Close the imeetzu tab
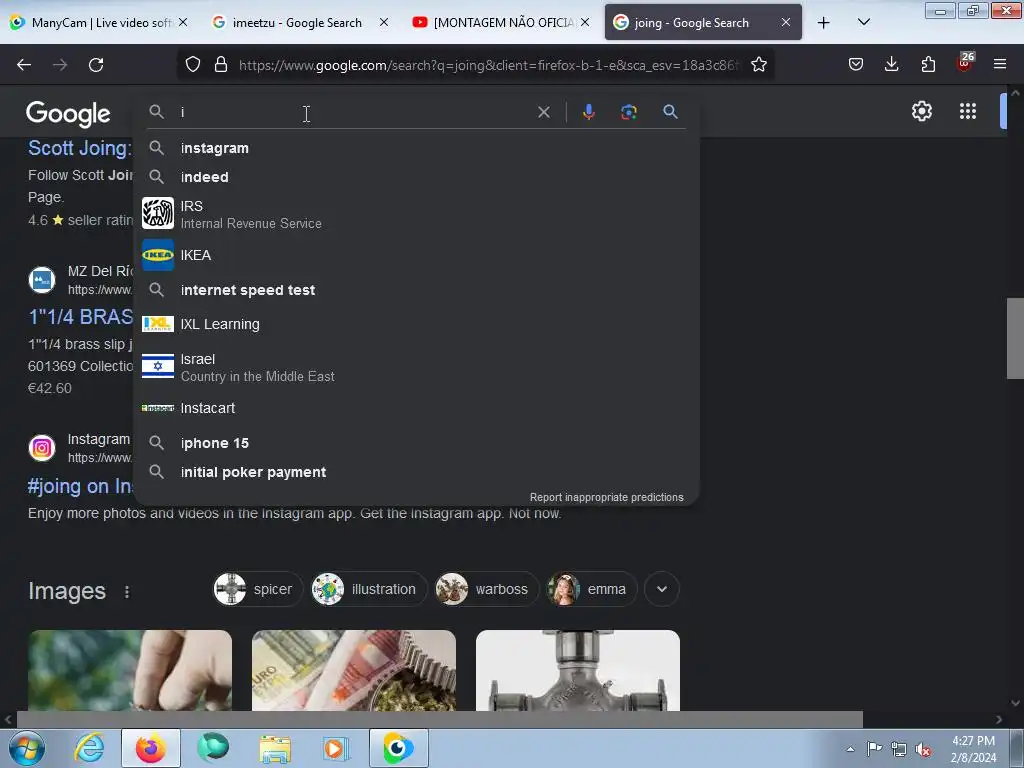Image resolution: width=1024 pixels, height=768 pixels. pos(384,22)
